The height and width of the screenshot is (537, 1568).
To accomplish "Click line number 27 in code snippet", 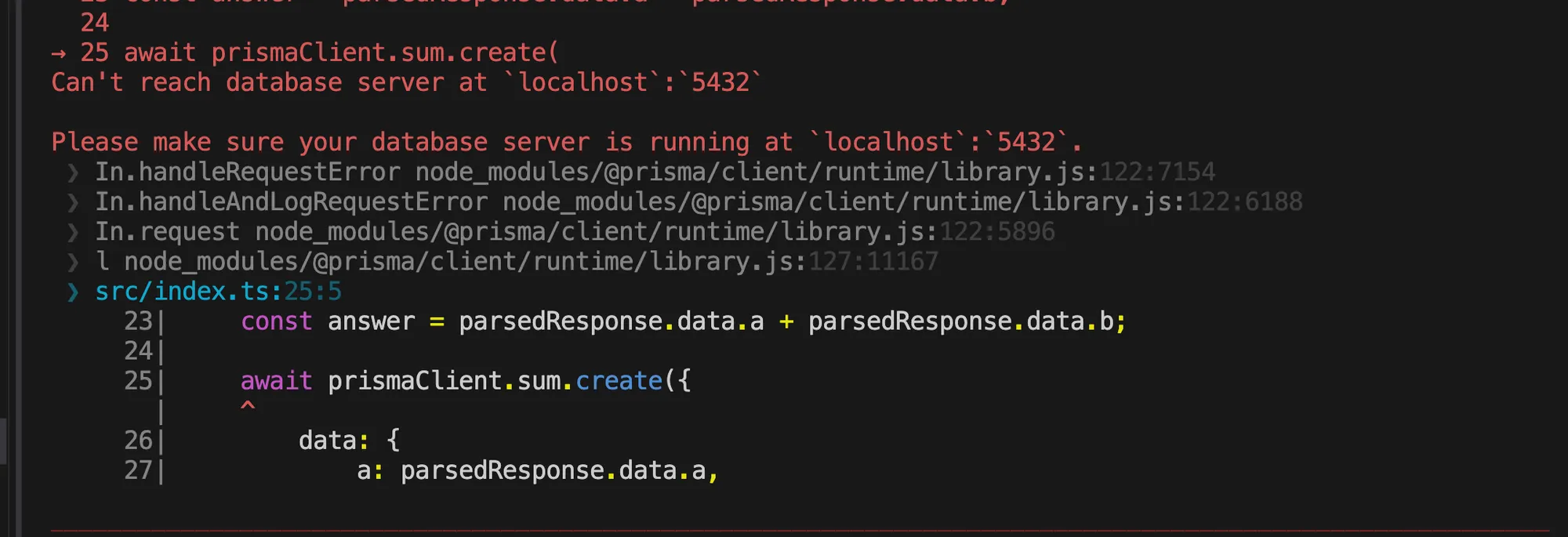I will (138, 470).
